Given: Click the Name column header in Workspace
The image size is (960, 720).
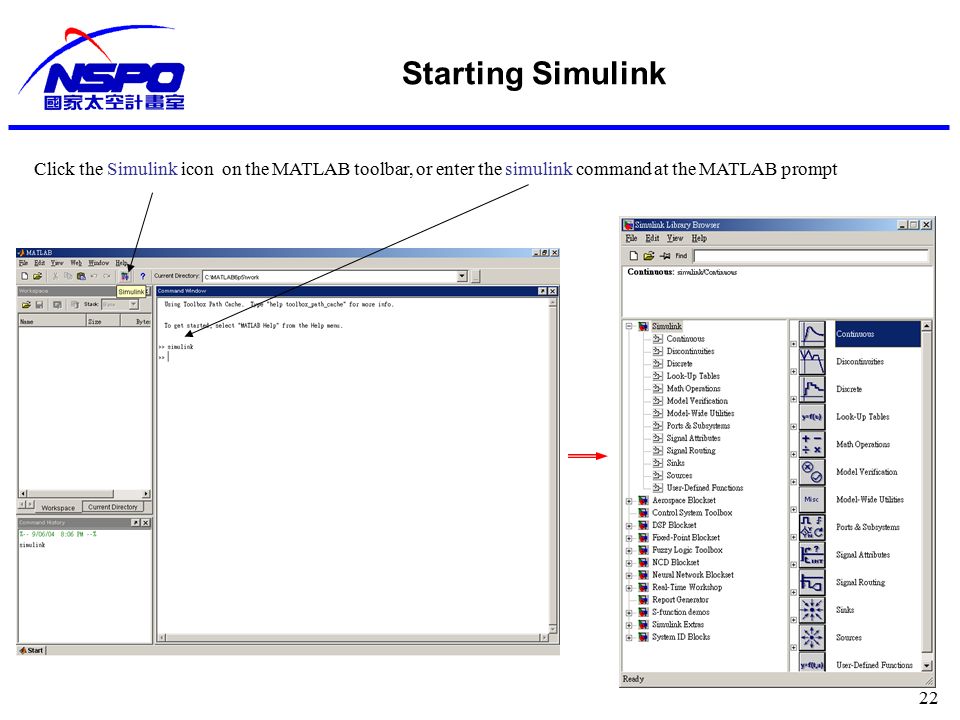Looking at the screenshot, I should (x=53, y=321).
